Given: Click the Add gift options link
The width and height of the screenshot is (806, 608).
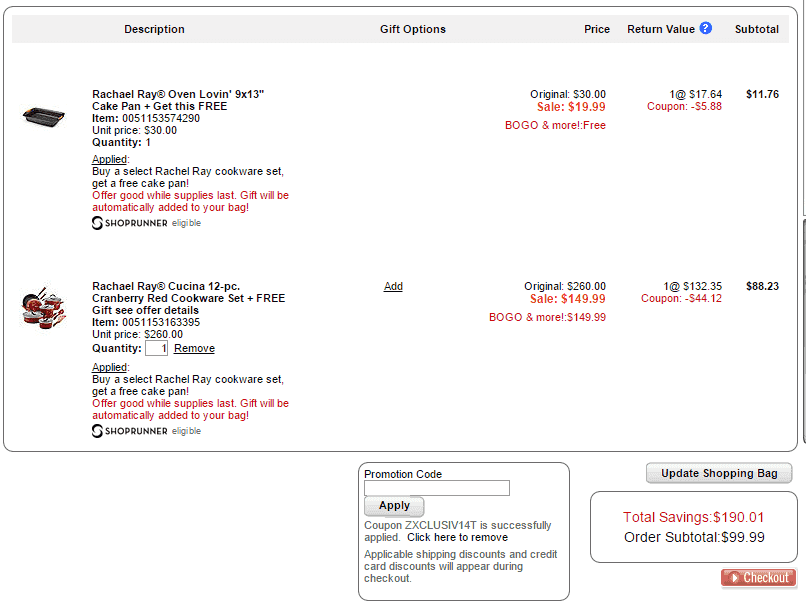Looking at the screenshot, I should click(393, 286).
